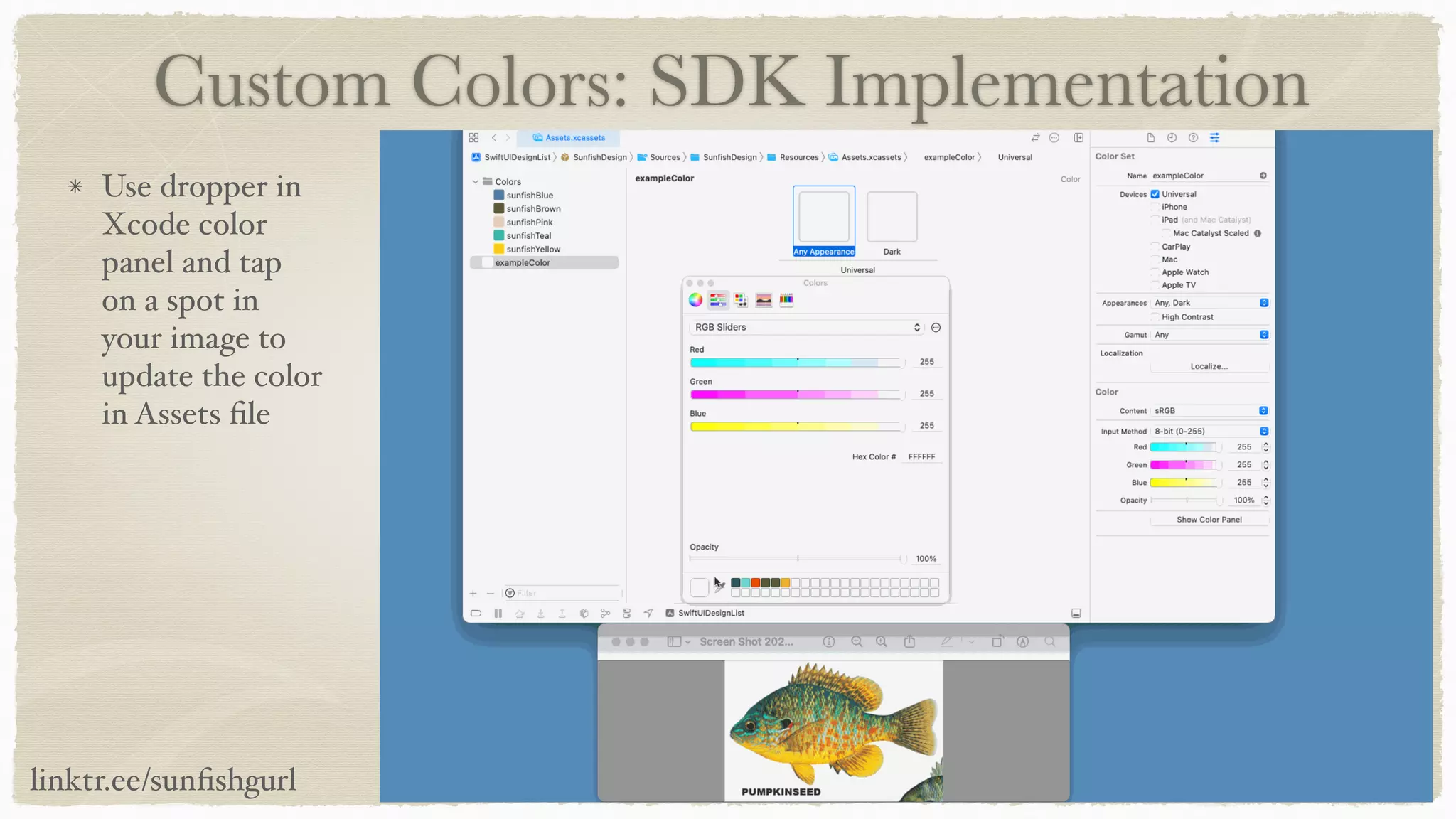Select the Image Palettes picker tab
The image size is (1456, 819).
pyautogui.click(x=764, y=300)
